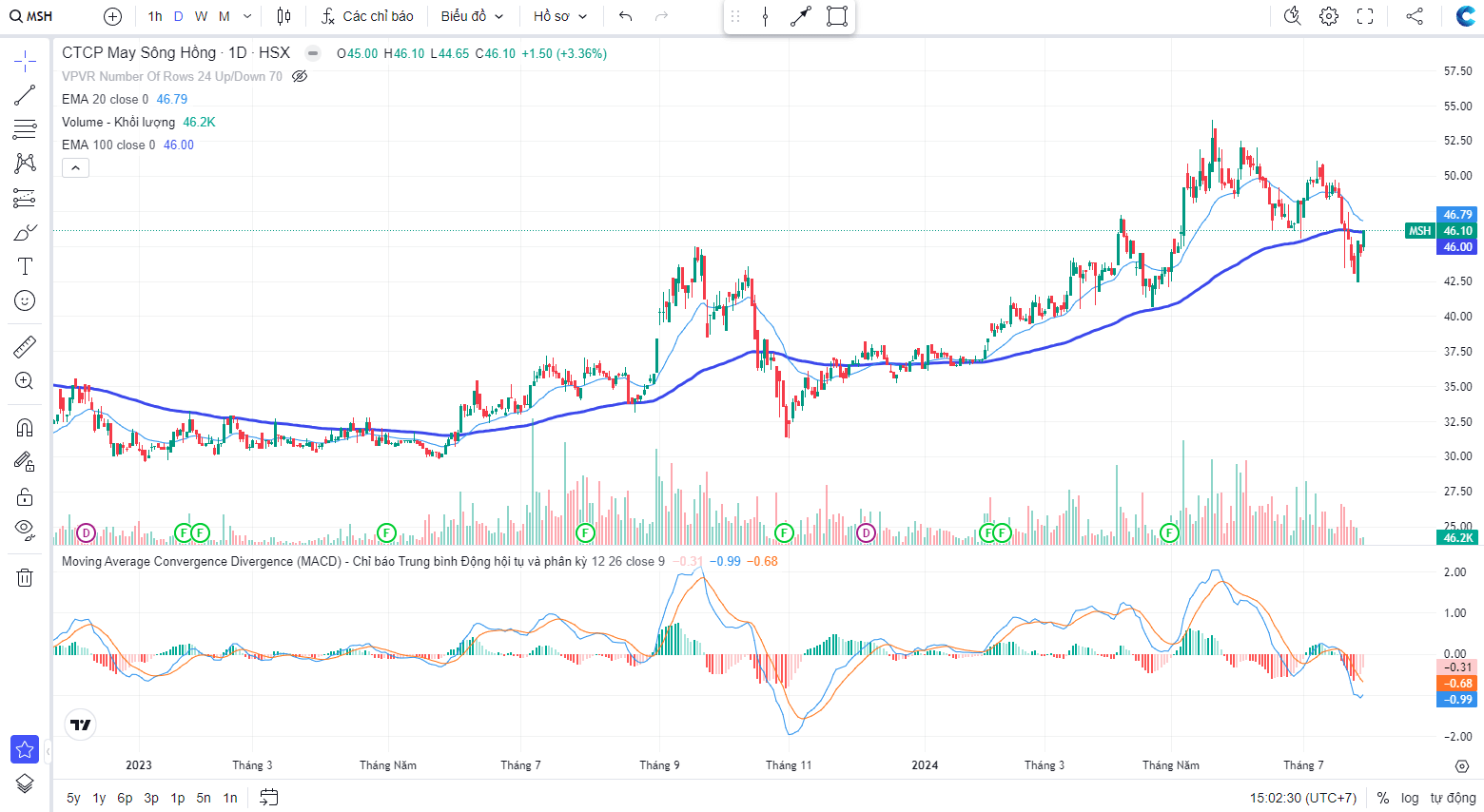Set the chart range to 3p
Image resolution: width=1484 pixels, height=812 pixels.
[151, 798]
